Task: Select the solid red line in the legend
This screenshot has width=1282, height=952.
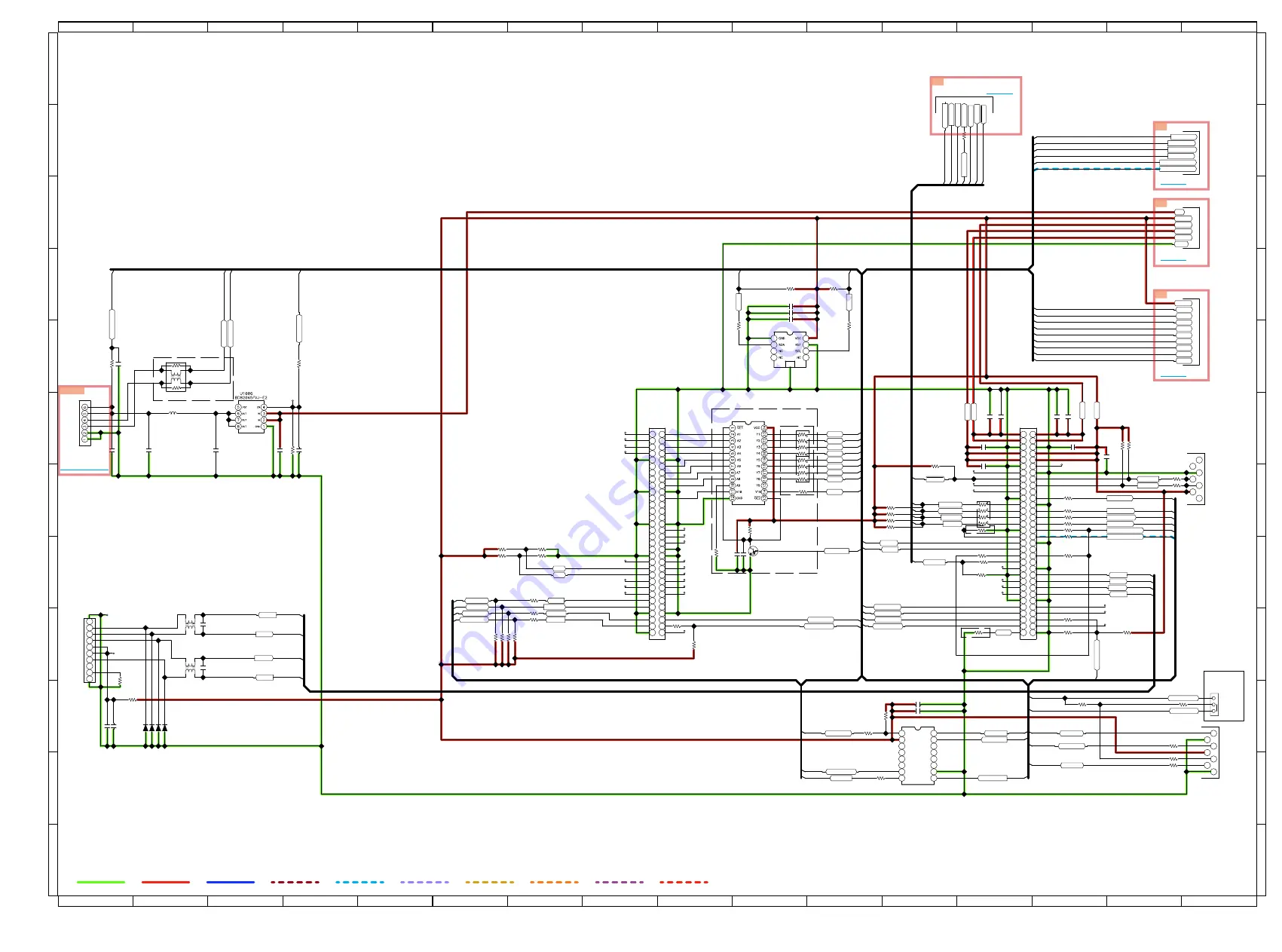Action: (166, 882)
